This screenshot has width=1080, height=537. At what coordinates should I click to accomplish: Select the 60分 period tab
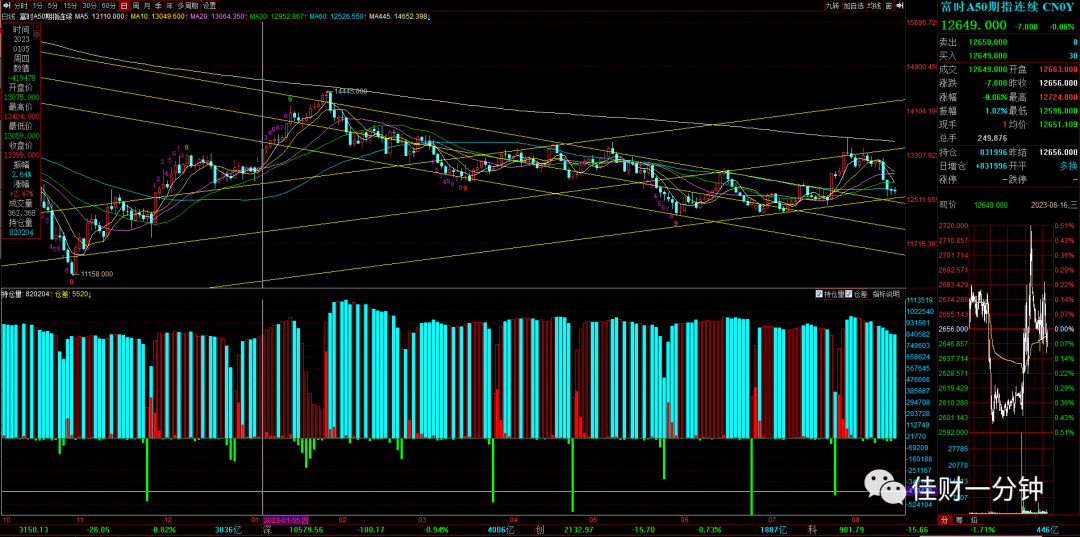109,6
